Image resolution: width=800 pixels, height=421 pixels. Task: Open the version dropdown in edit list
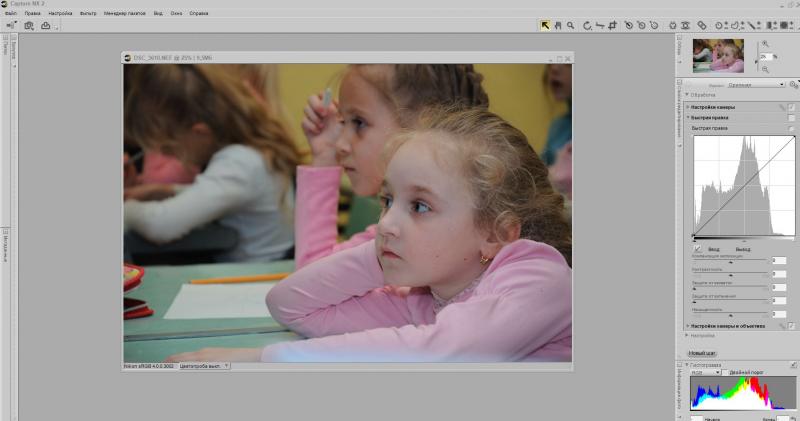(756, 85)
